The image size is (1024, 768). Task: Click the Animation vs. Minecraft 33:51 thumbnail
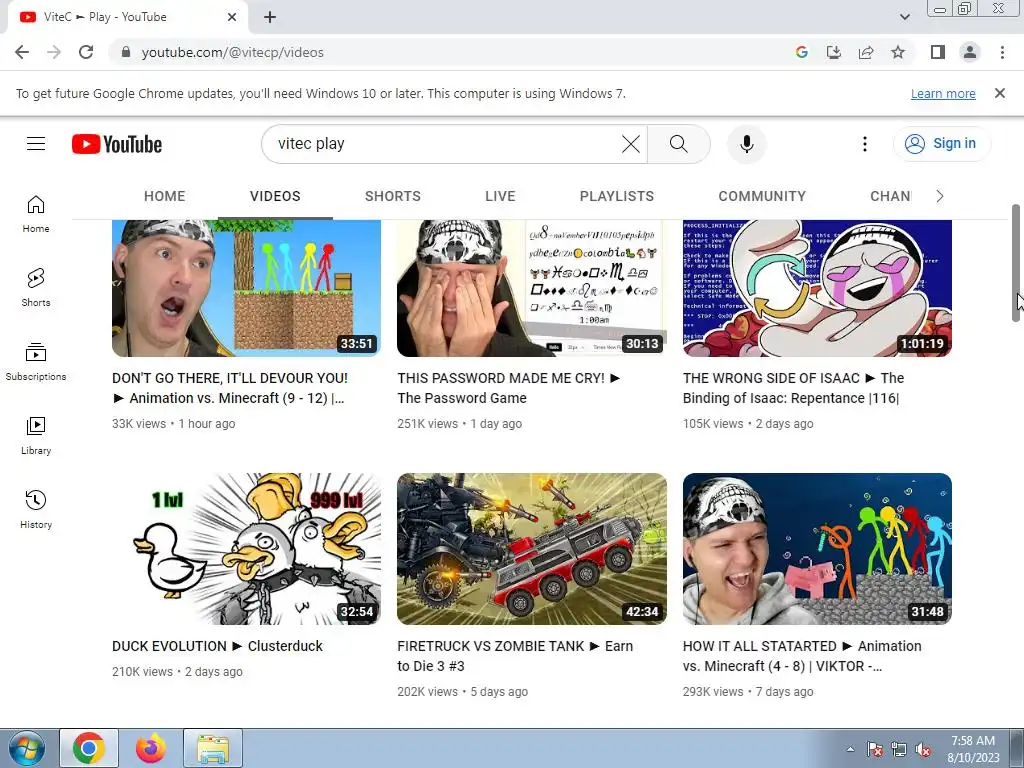click(x=246, y=289)
